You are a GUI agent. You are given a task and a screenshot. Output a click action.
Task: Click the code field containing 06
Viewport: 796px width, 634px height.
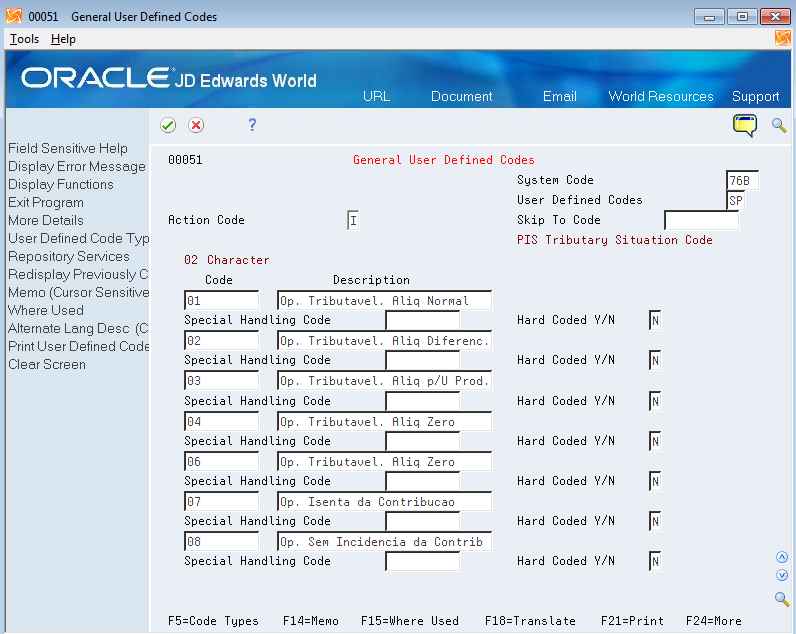[x=221, y=461]
